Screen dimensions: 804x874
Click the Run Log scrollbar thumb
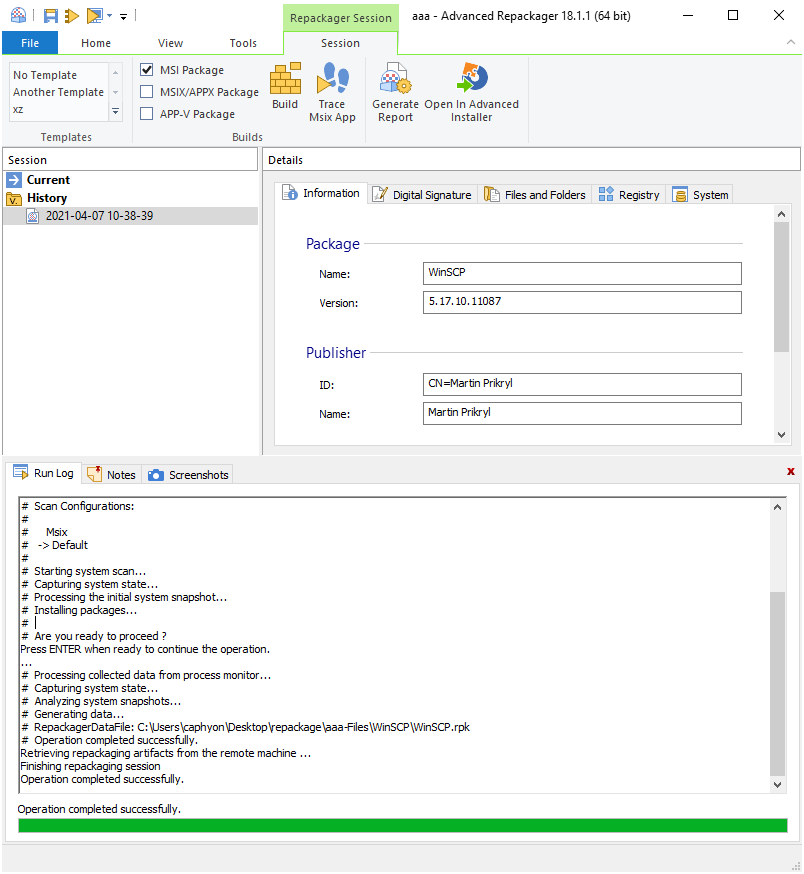click(777, 683)
